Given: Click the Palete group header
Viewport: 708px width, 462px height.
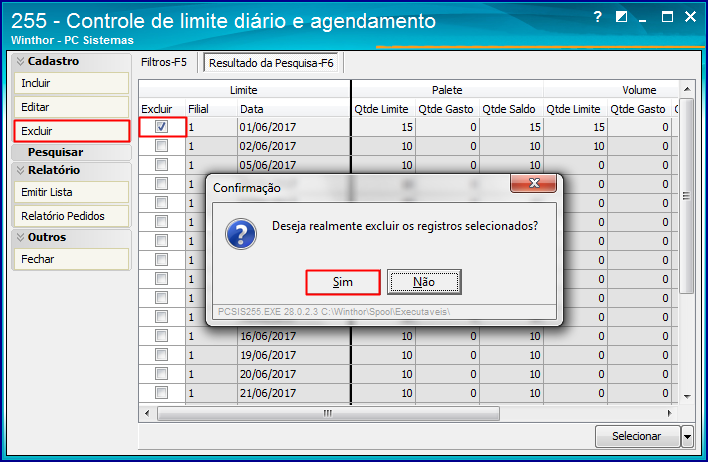Looking at the screenshot, I should (x=447, y=90).
